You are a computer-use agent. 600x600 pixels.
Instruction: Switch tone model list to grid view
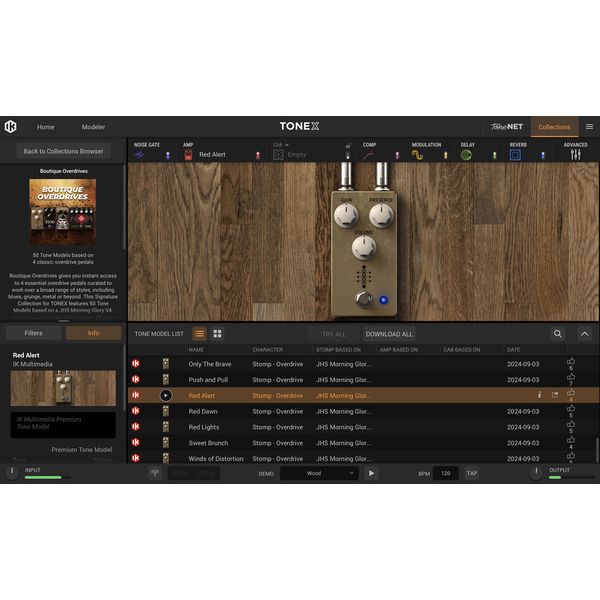217,334
